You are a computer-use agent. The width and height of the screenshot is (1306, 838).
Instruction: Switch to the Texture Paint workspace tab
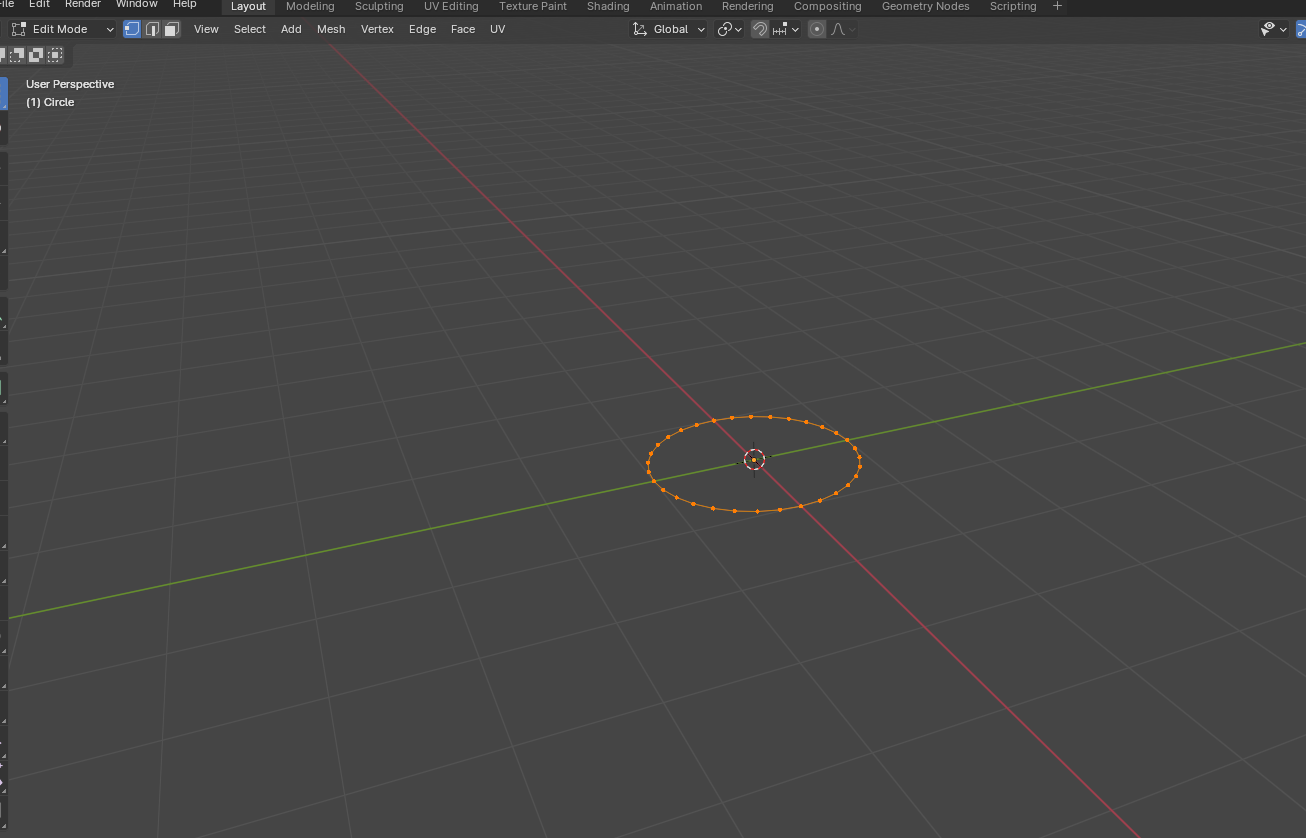tap(533, 6)
